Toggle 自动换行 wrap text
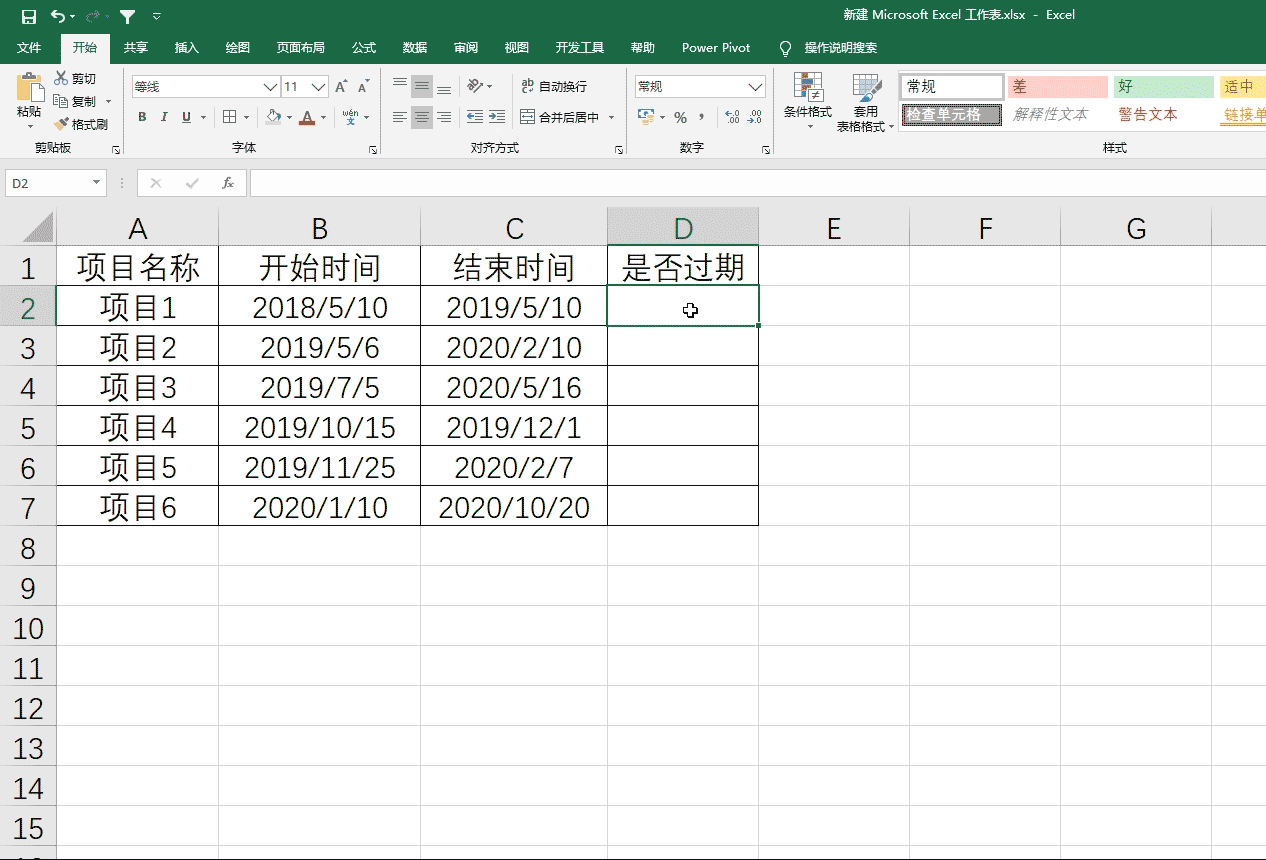 (555, 87)
